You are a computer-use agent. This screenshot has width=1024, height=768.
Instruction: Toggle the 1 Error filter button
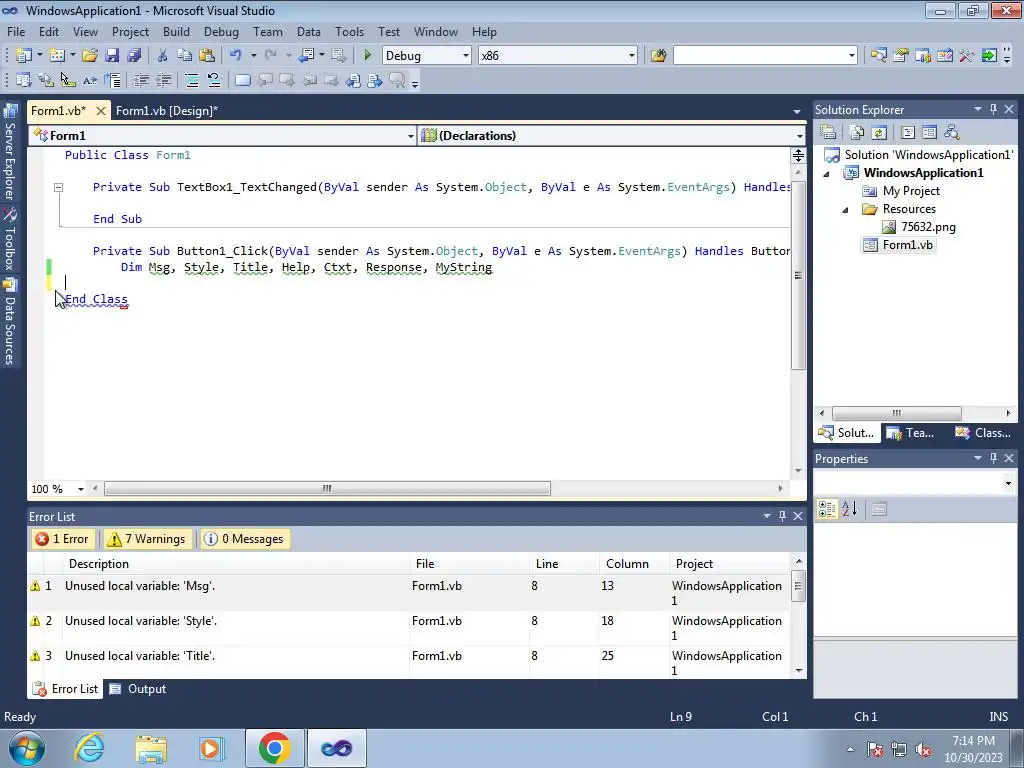pos(63,539)
